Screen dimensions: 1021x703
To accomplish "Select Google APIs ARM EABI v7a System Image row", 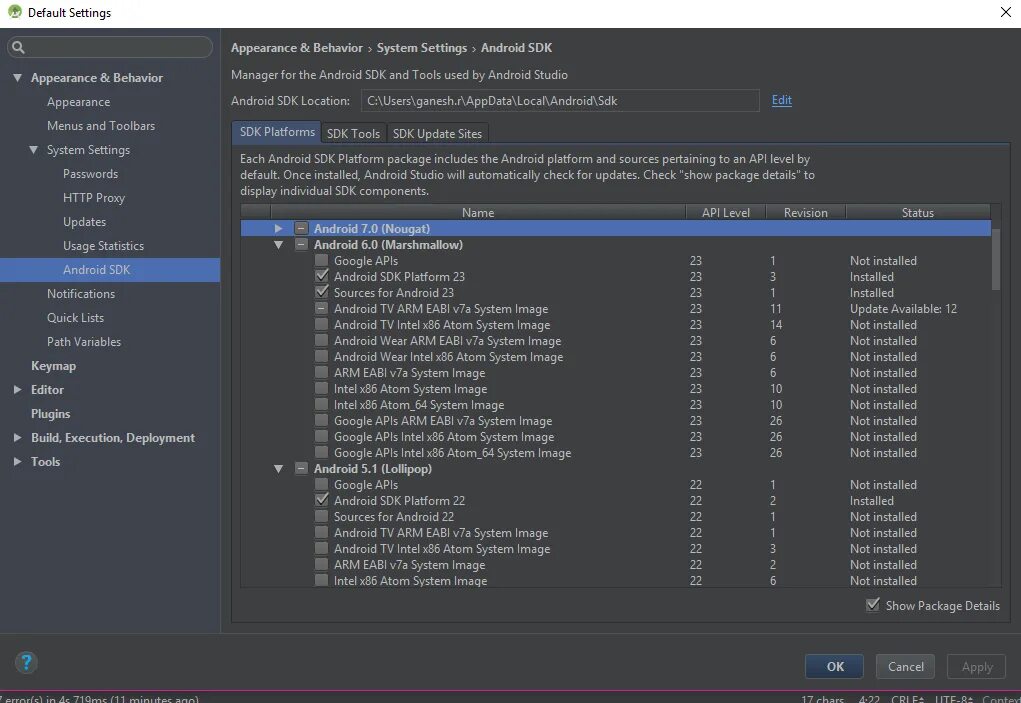I will tap(615, 420).
